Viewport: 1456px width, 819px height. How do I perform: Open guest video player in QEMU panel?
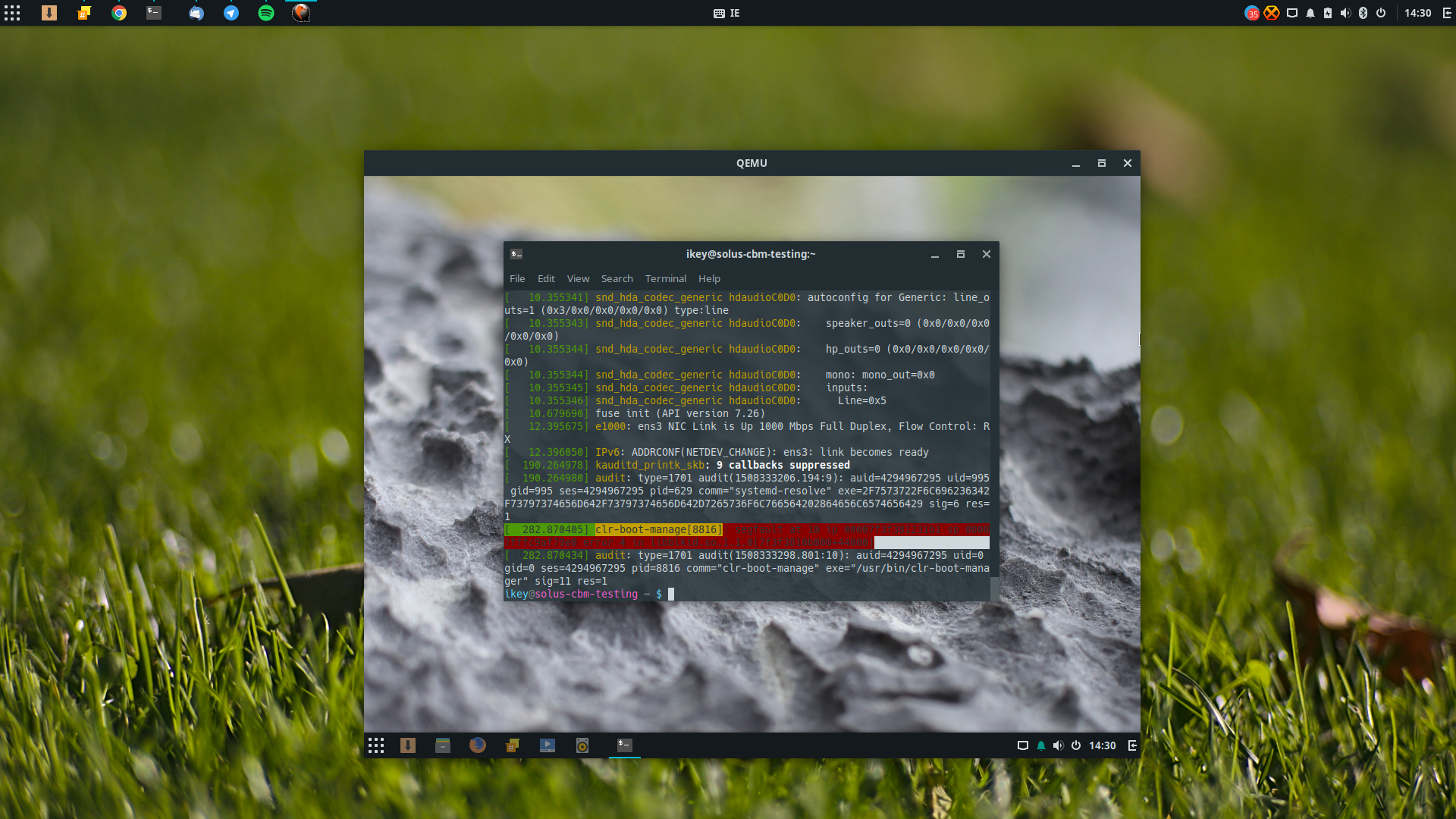(x=548, y=745)
